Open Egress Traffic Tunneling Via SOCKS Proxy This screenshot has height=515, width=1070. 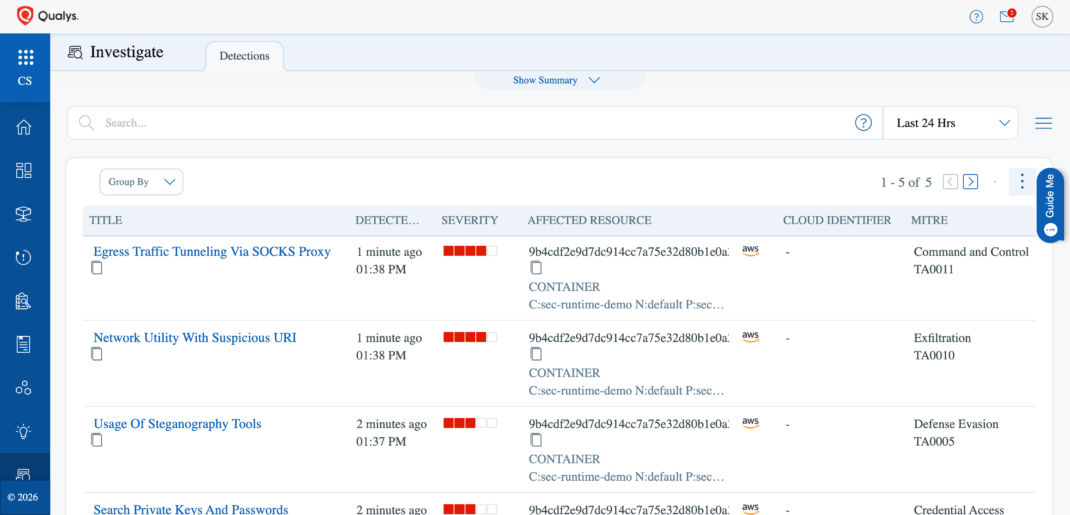(x=212, y=252)
